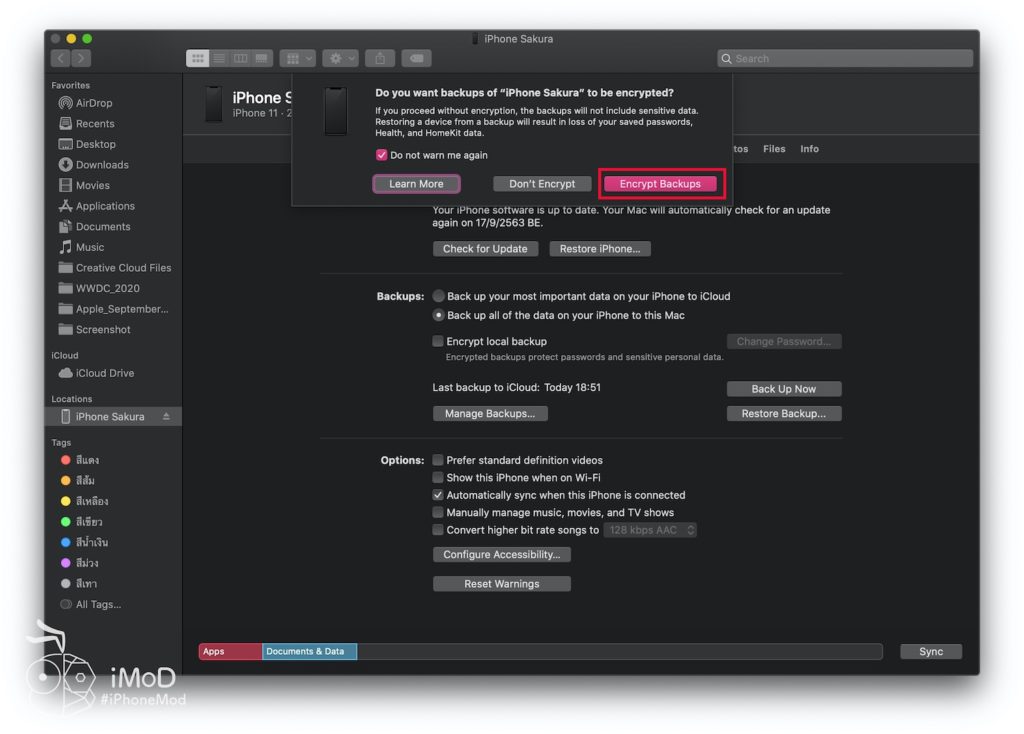Switch to the Info tab
The image size is (1024, 734).
(809, 149)
